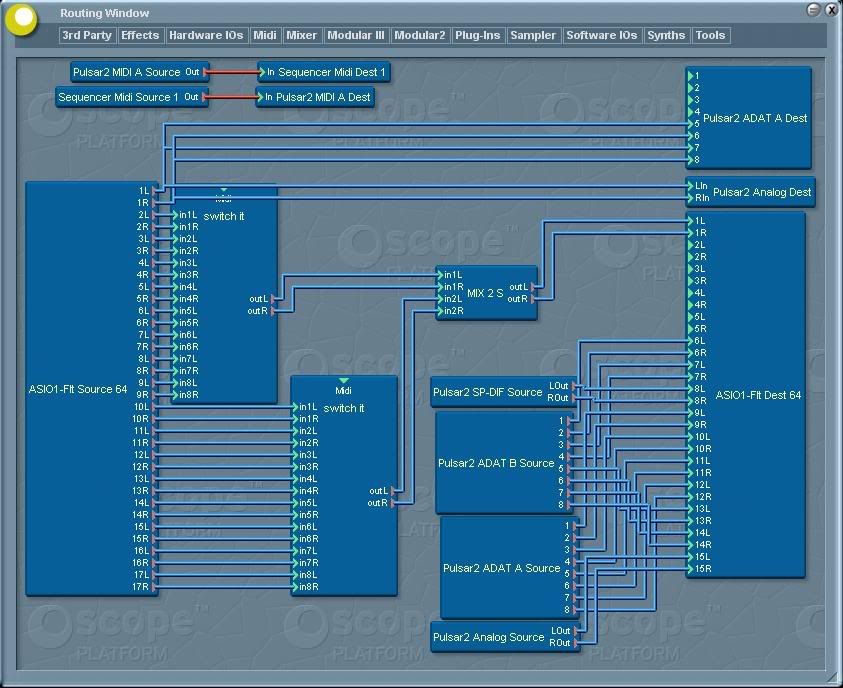Click LOut pad of Pulsar2 Analog Source
The image size is (843, 688).
[x=576, y=630]
